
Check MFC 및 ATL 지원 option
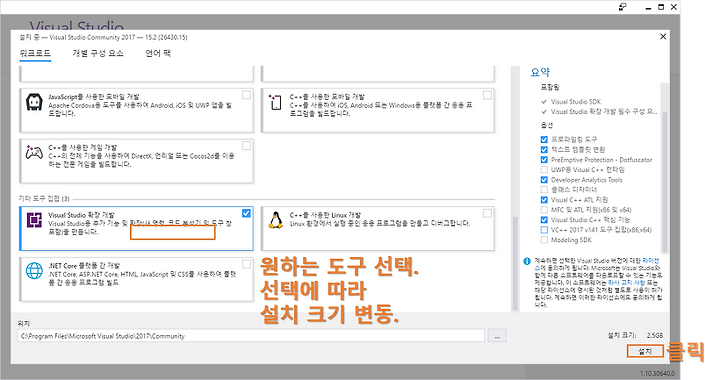[x=544, y=210]
